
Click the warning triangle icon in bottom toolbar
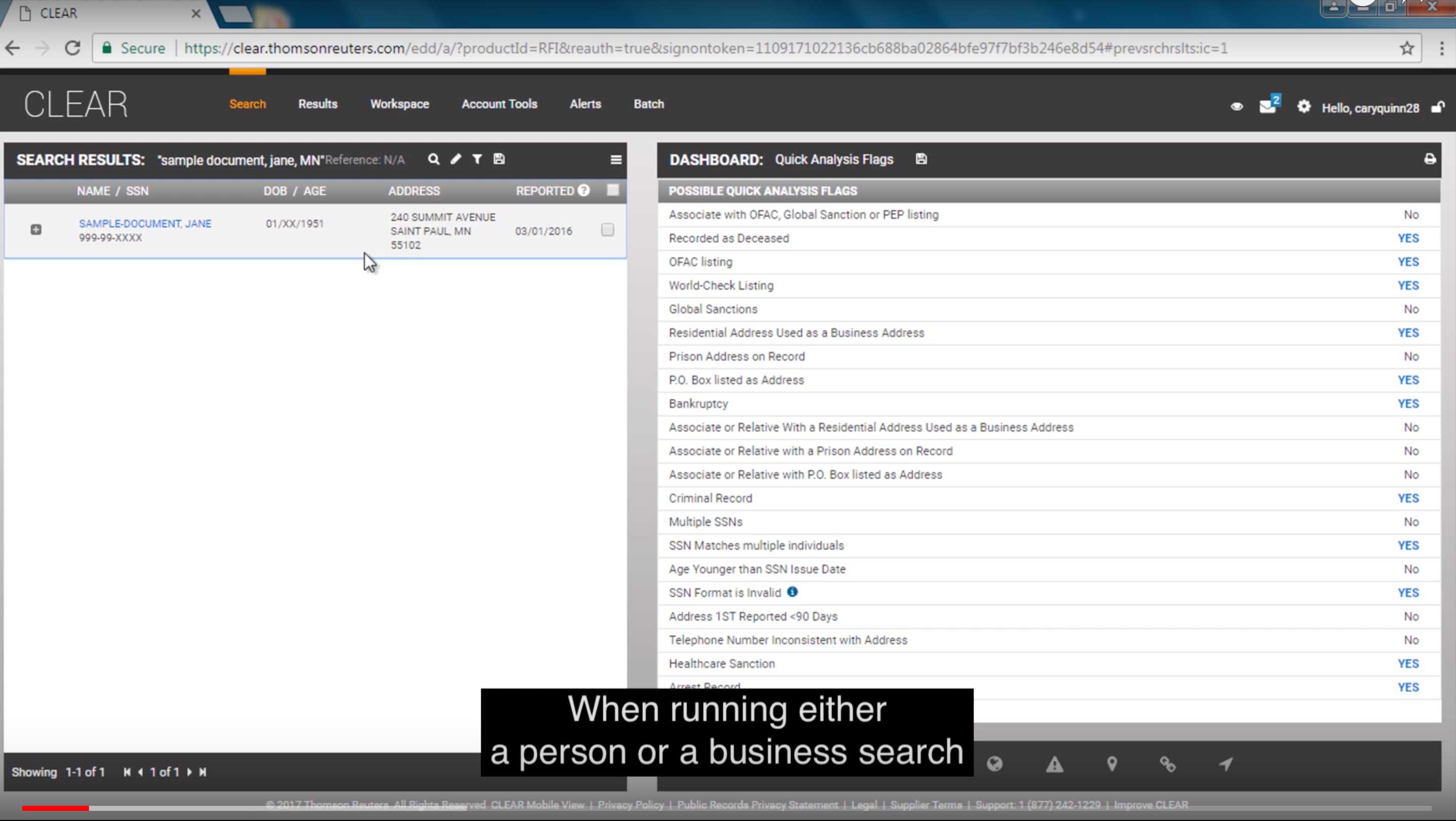(1054, 764)
